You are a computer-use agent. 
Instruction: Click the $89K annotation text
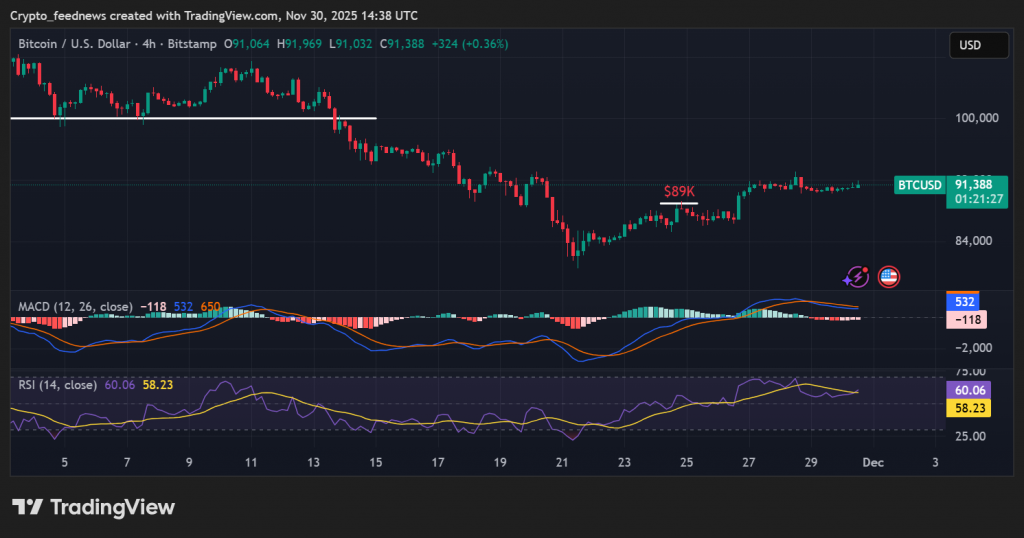(x=679, y=190)
